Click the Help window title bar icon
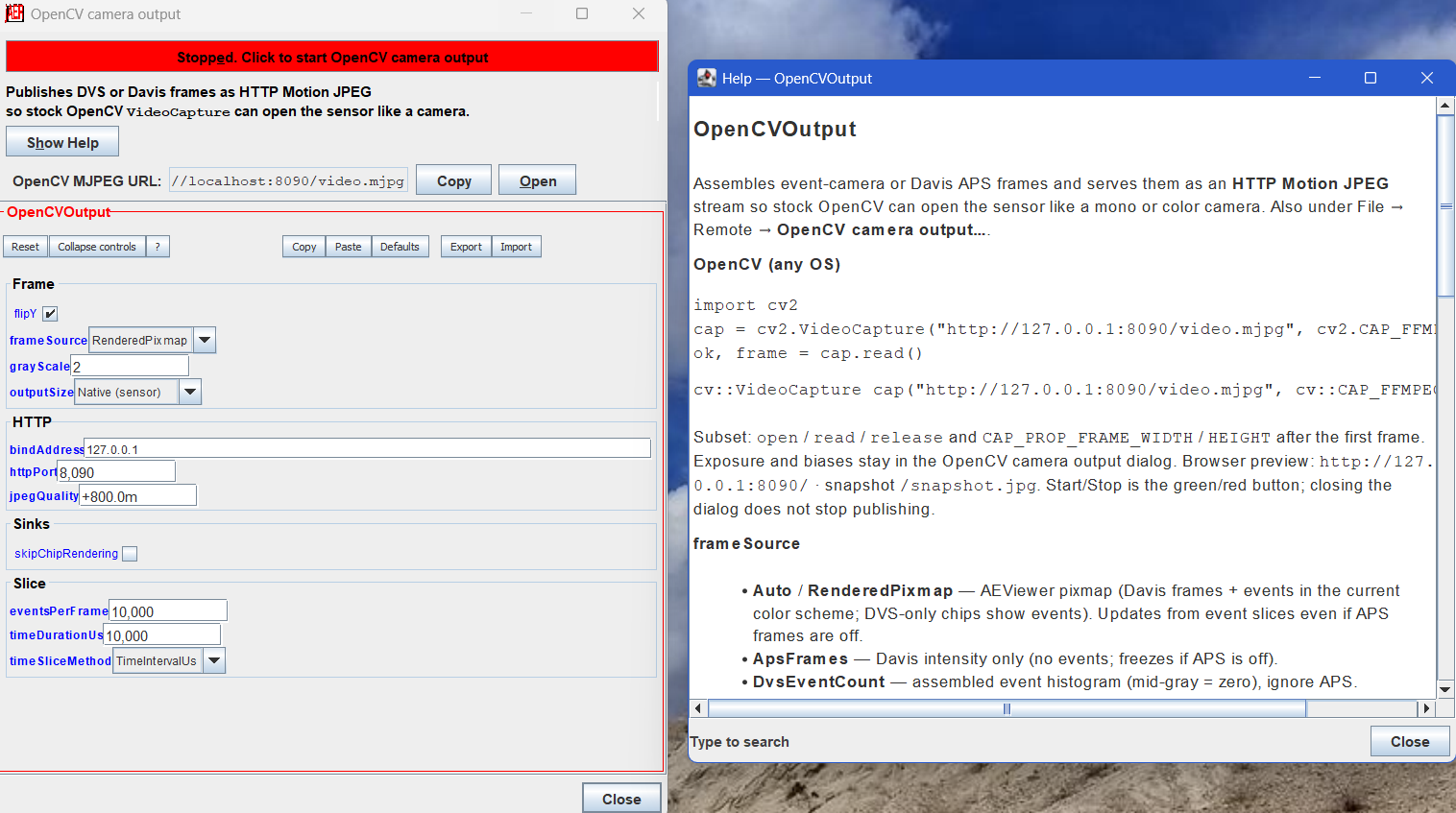 706,78
